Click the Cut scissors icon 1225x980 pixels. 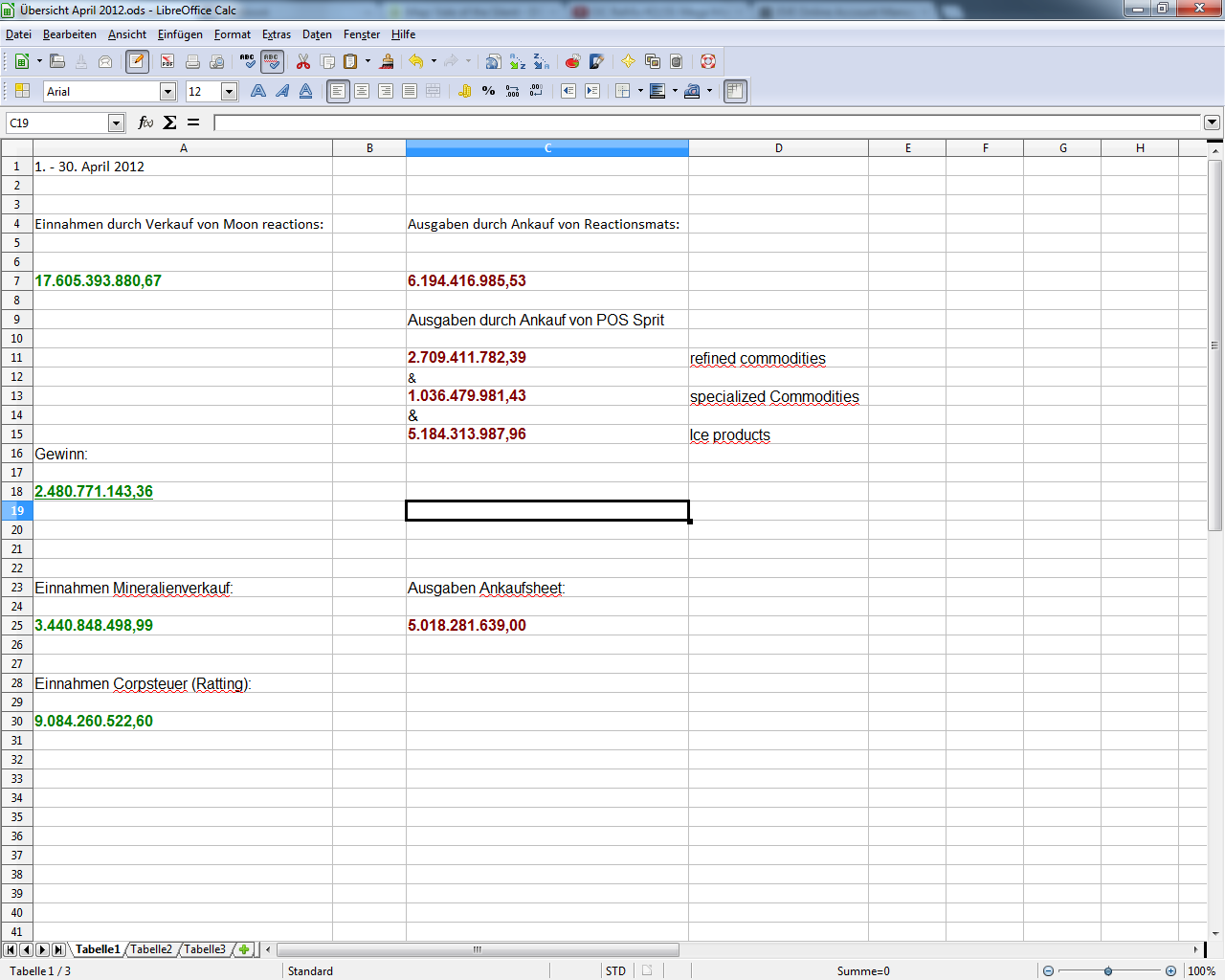pos(303,61)
